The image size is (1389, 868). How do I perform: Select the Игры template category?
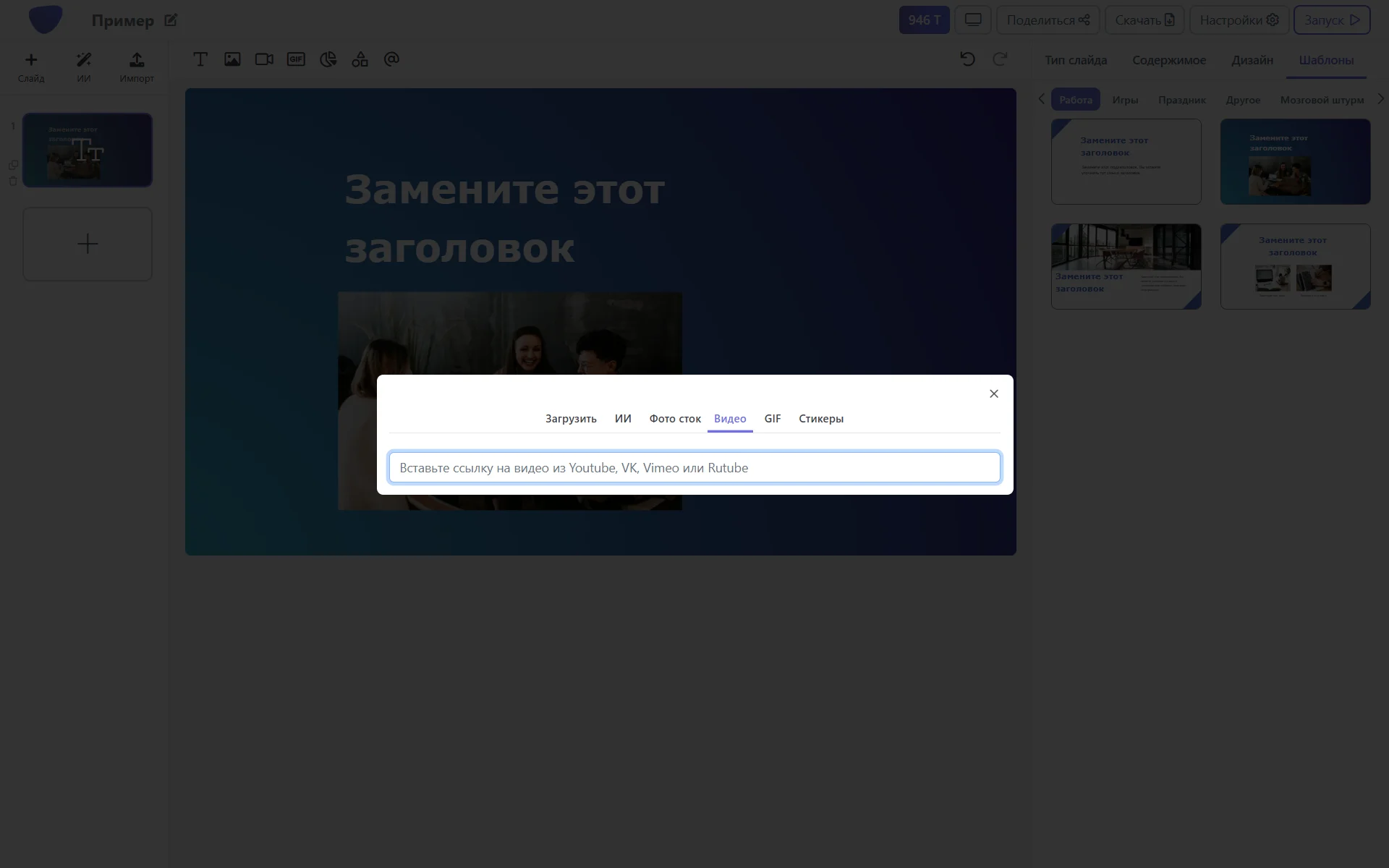(x=1125, y=100)
